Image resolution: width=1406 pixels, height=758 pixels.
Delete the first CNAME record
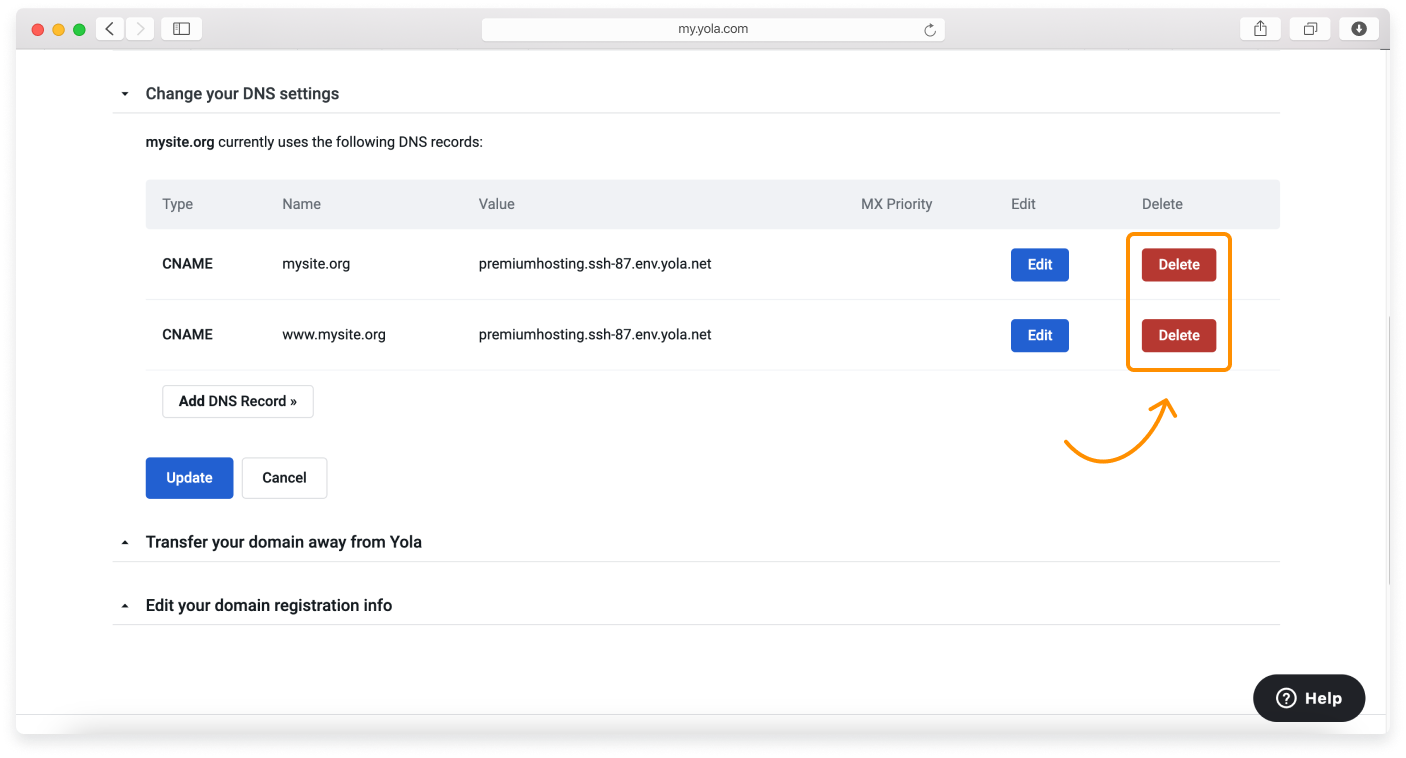tap(1178, 264)
